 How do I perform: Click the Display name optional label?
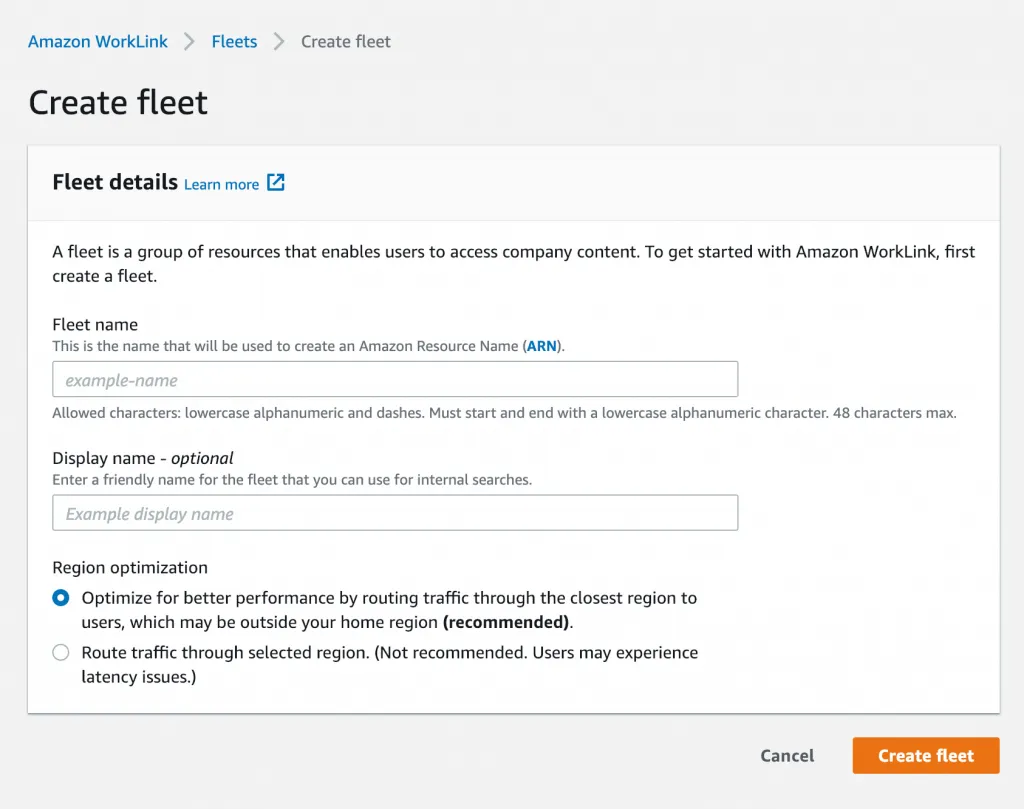pyautogui.click(x=143, y=458)
